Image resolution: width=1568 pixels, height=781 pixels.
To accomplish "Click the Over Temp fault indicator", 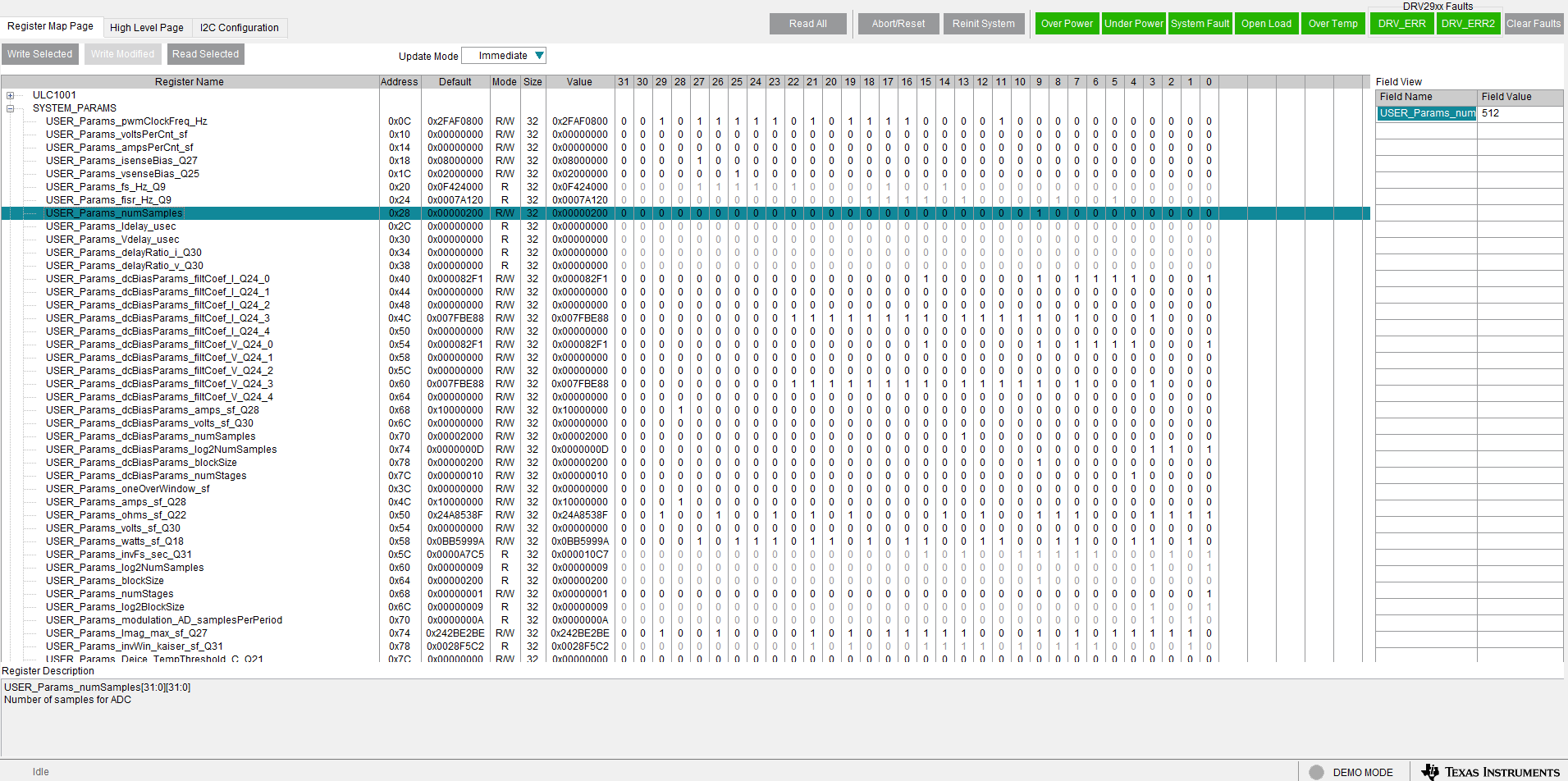I will (x=1333, y=23).
